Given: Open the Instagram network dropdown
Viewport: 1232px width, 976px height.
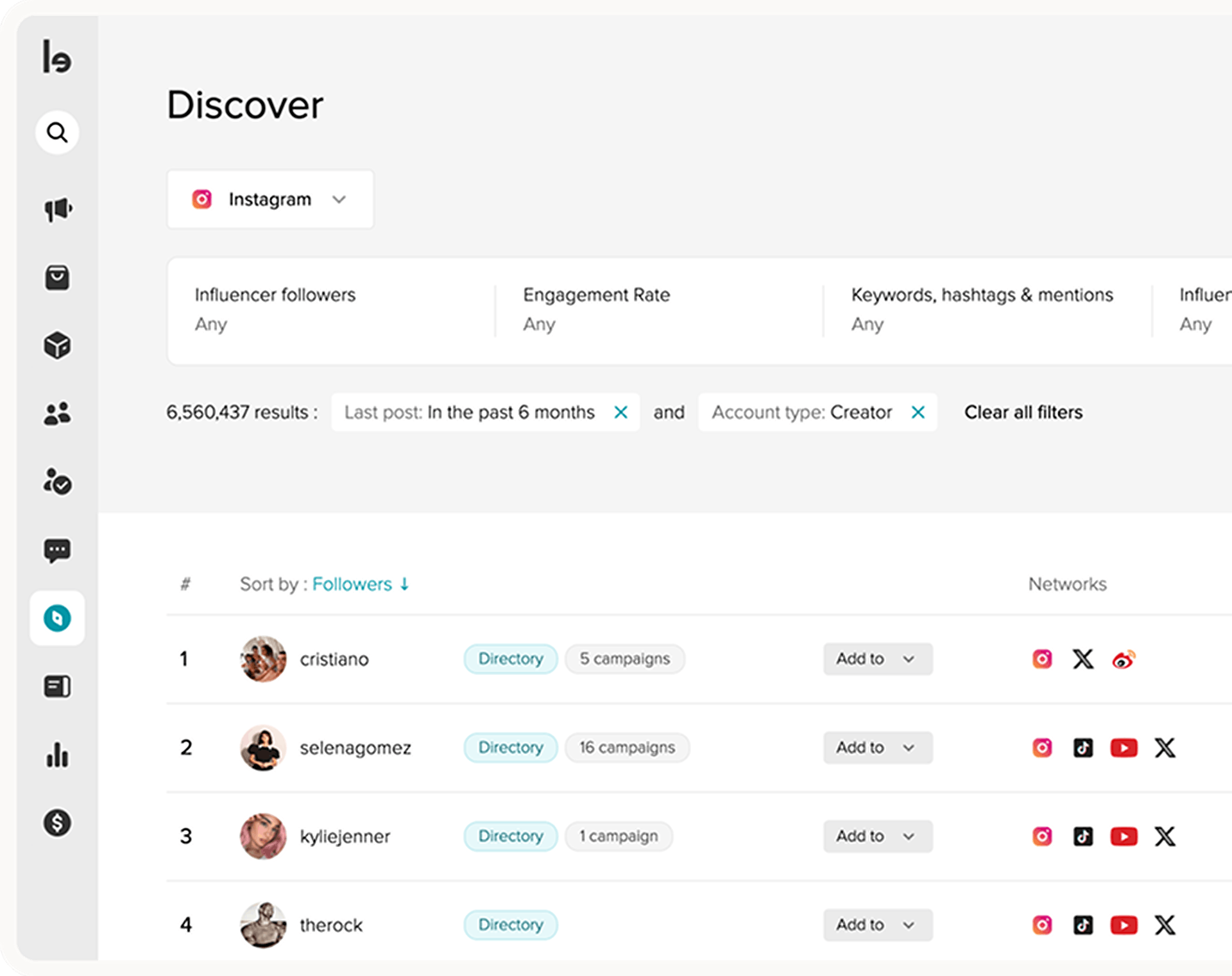Looking at the screenshot, I should coord(270,200).
